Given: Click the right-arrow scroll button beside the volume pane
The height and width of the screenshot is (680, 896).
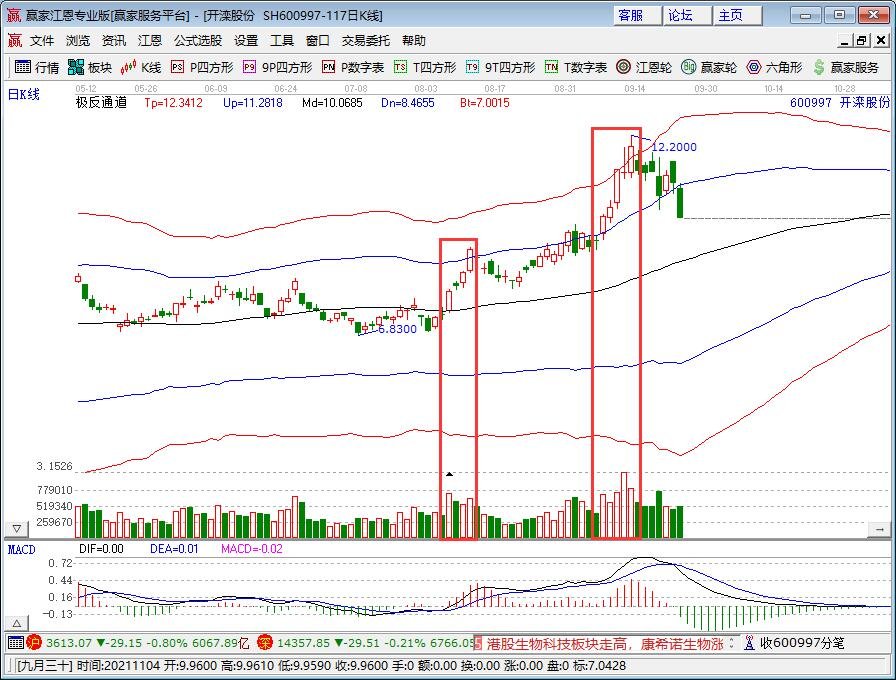Looking at the screenshot, I should coord(879,530).
